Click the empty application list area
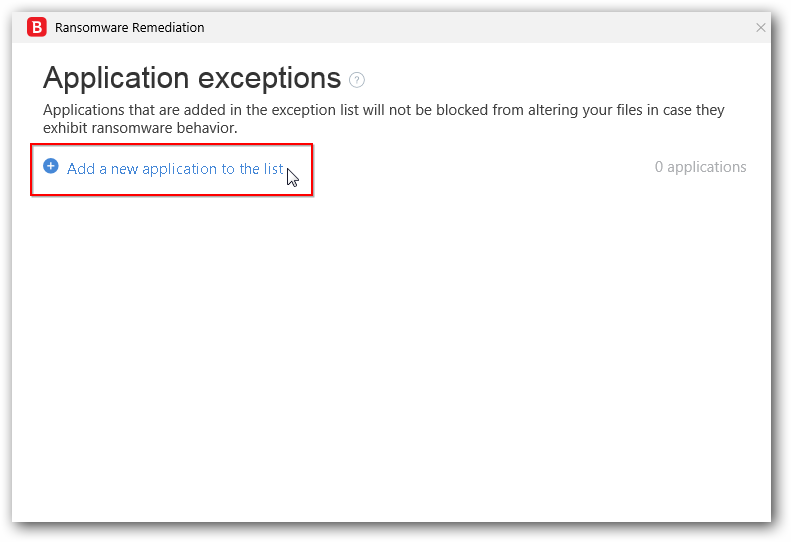Viewport: 791px width, 542px height. pos(392,350)
